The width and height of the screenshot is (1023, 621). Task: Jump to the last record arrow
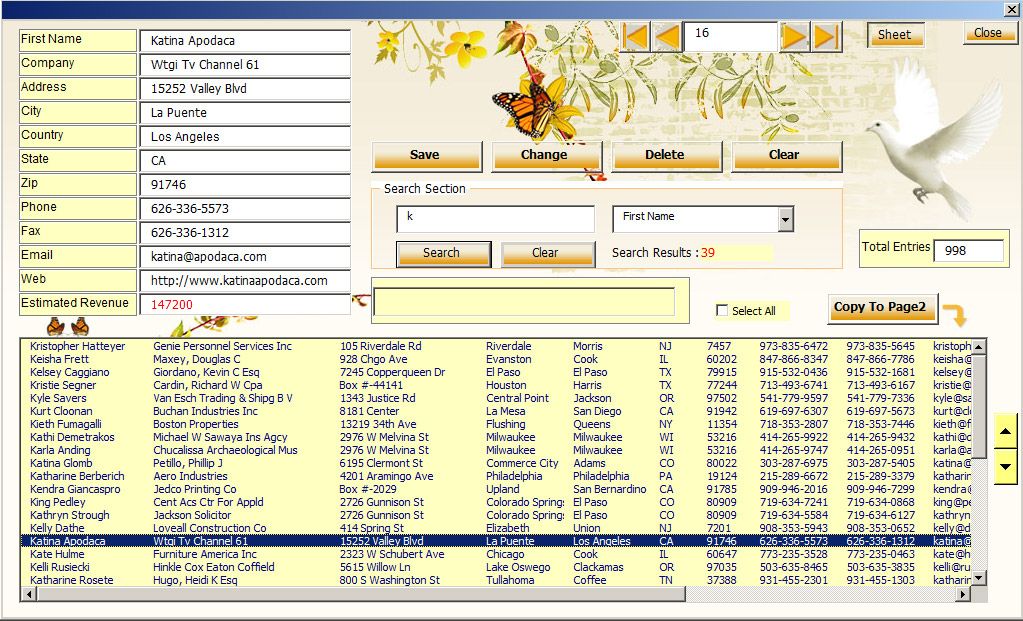point(826,37)
